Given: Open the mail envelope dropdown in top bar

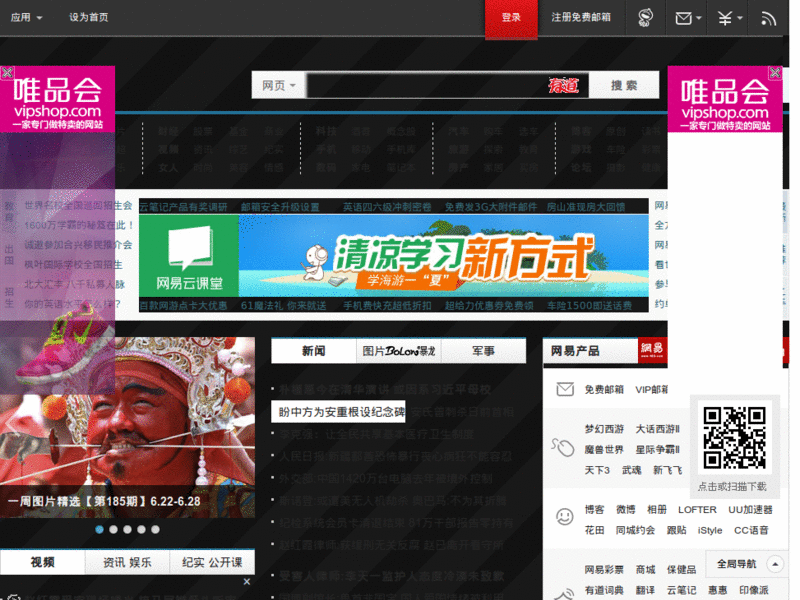Looking at the screenshot, I should [688, 18].
